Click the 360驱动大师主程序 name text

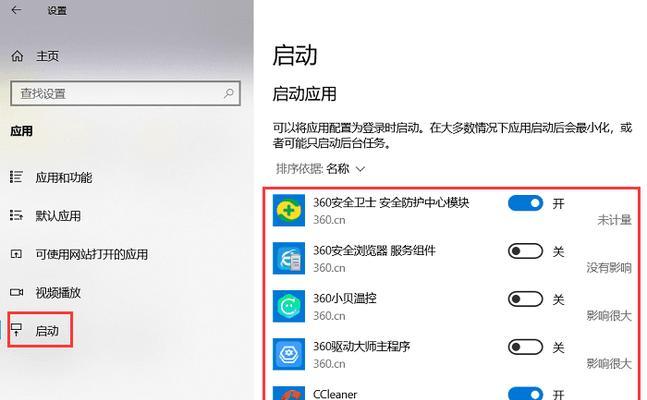click(361, 346)
